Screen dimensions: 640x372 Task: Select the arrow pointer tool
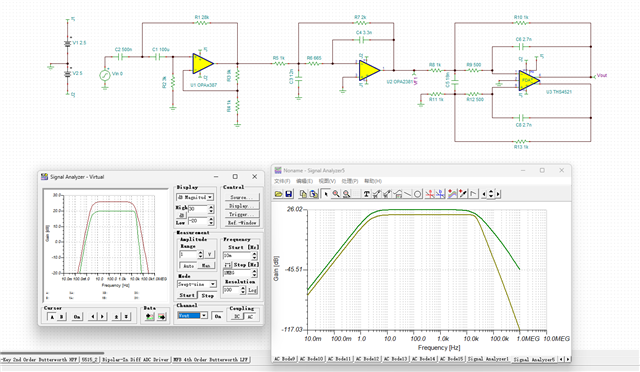point(326,194)
